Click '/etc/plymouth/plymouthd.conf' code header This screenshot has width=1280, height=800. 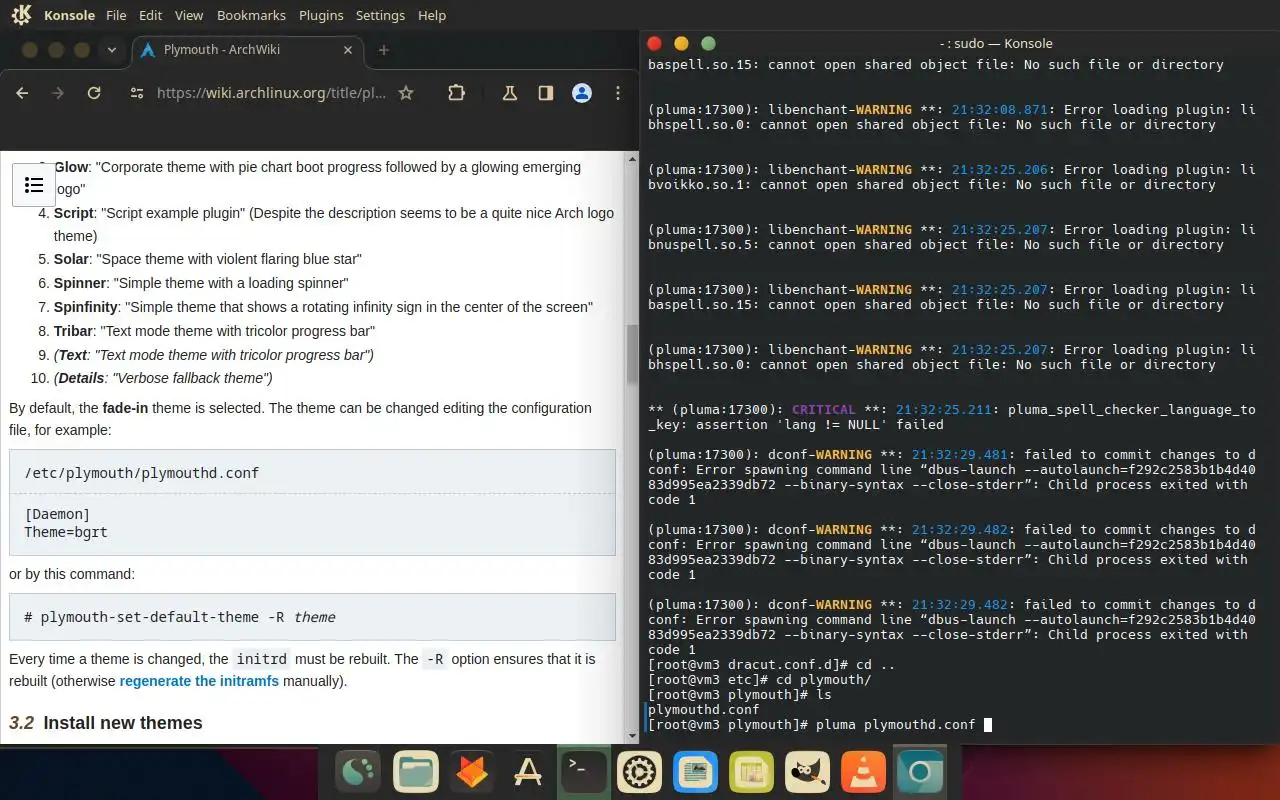pos(141,472)
